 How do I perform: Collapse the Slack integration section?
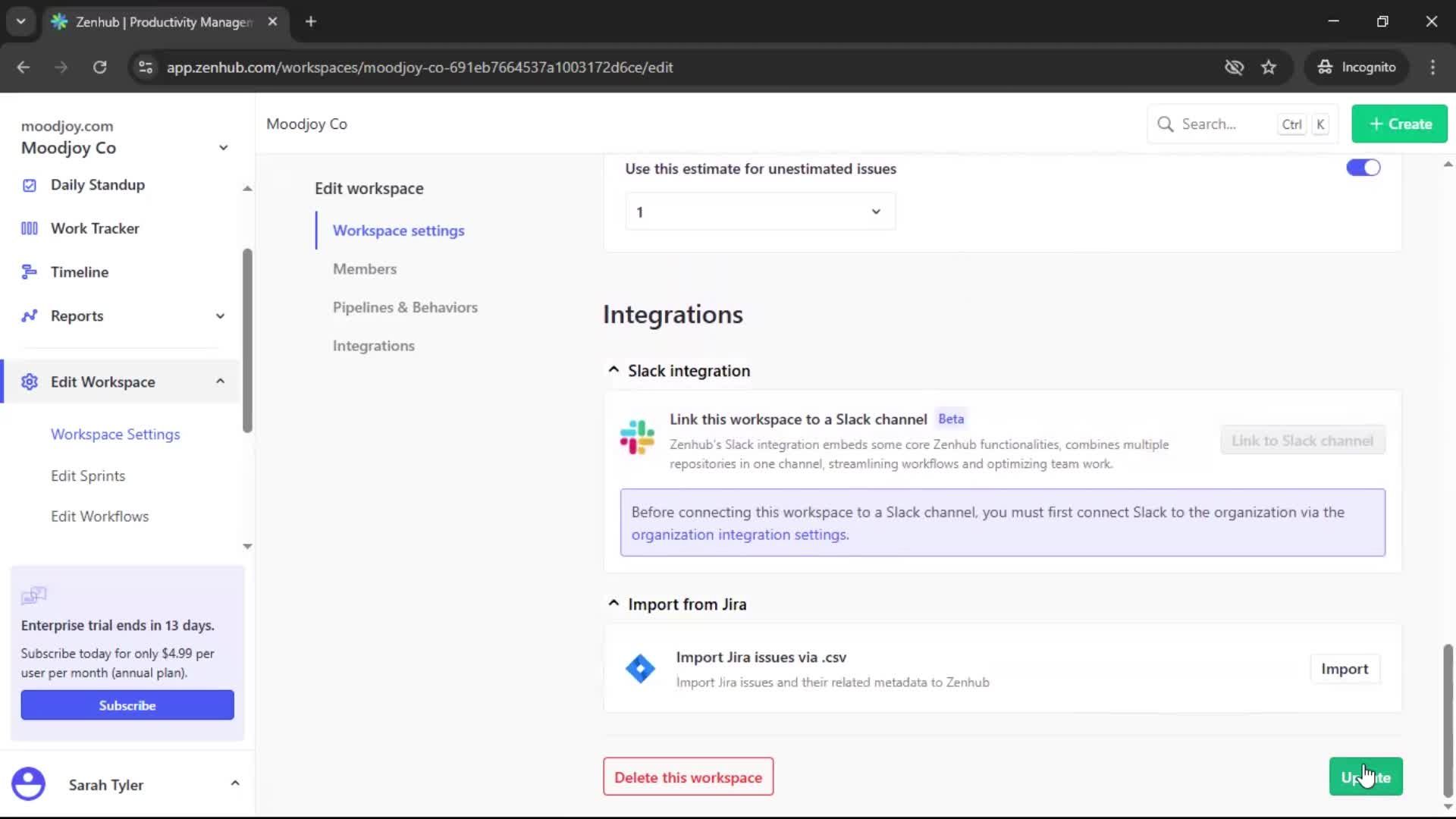pyautogui.click(x=613, y=370)
